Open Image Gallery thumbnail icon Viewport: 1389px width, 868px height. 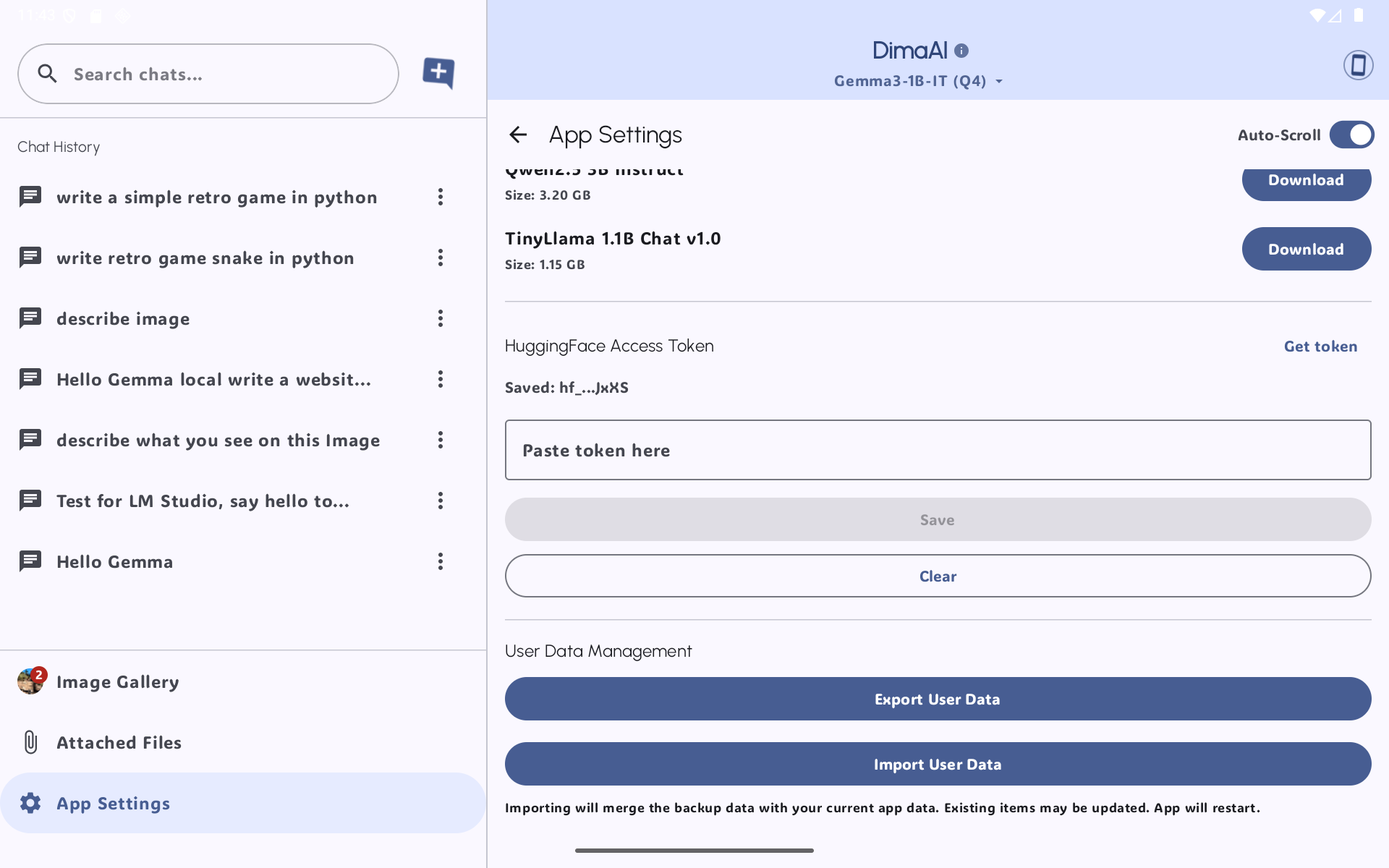coord(30,681)
